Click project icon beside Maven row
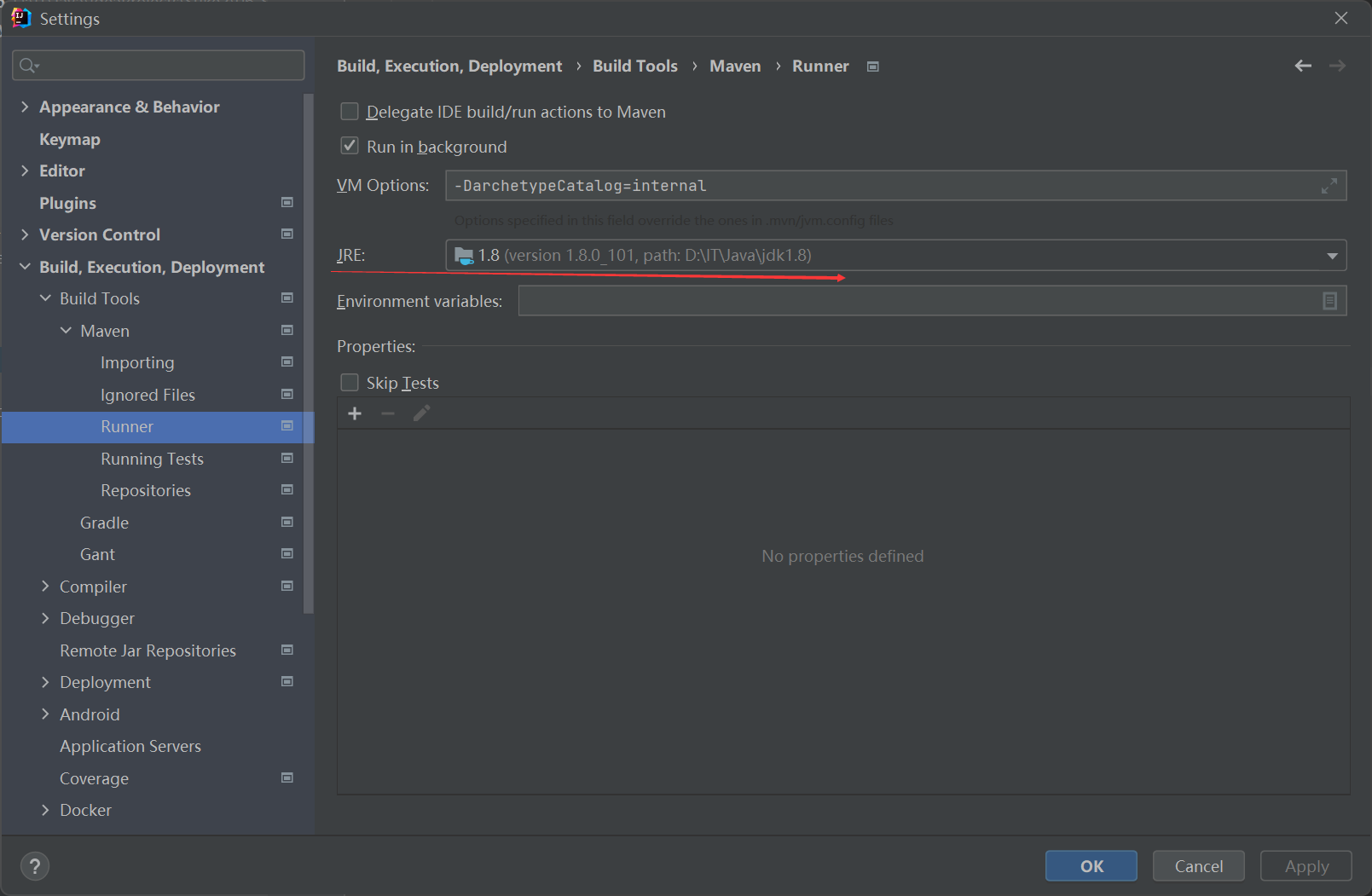Viewport: 1372px width, 896px height. (x=287, y=330)
